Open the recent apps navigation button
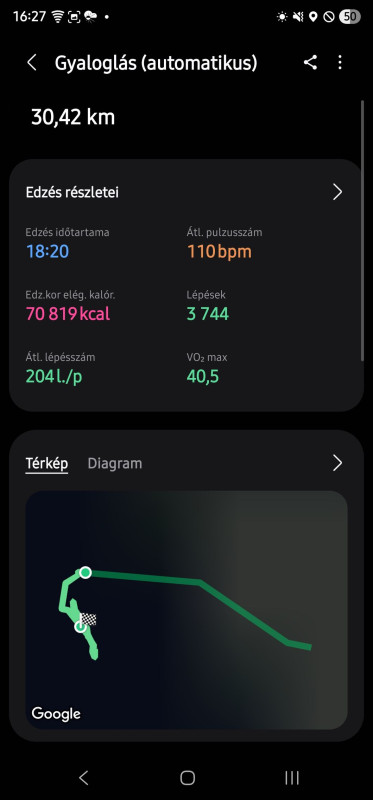This screenshot has width=373, height=800. pos(291,778)
